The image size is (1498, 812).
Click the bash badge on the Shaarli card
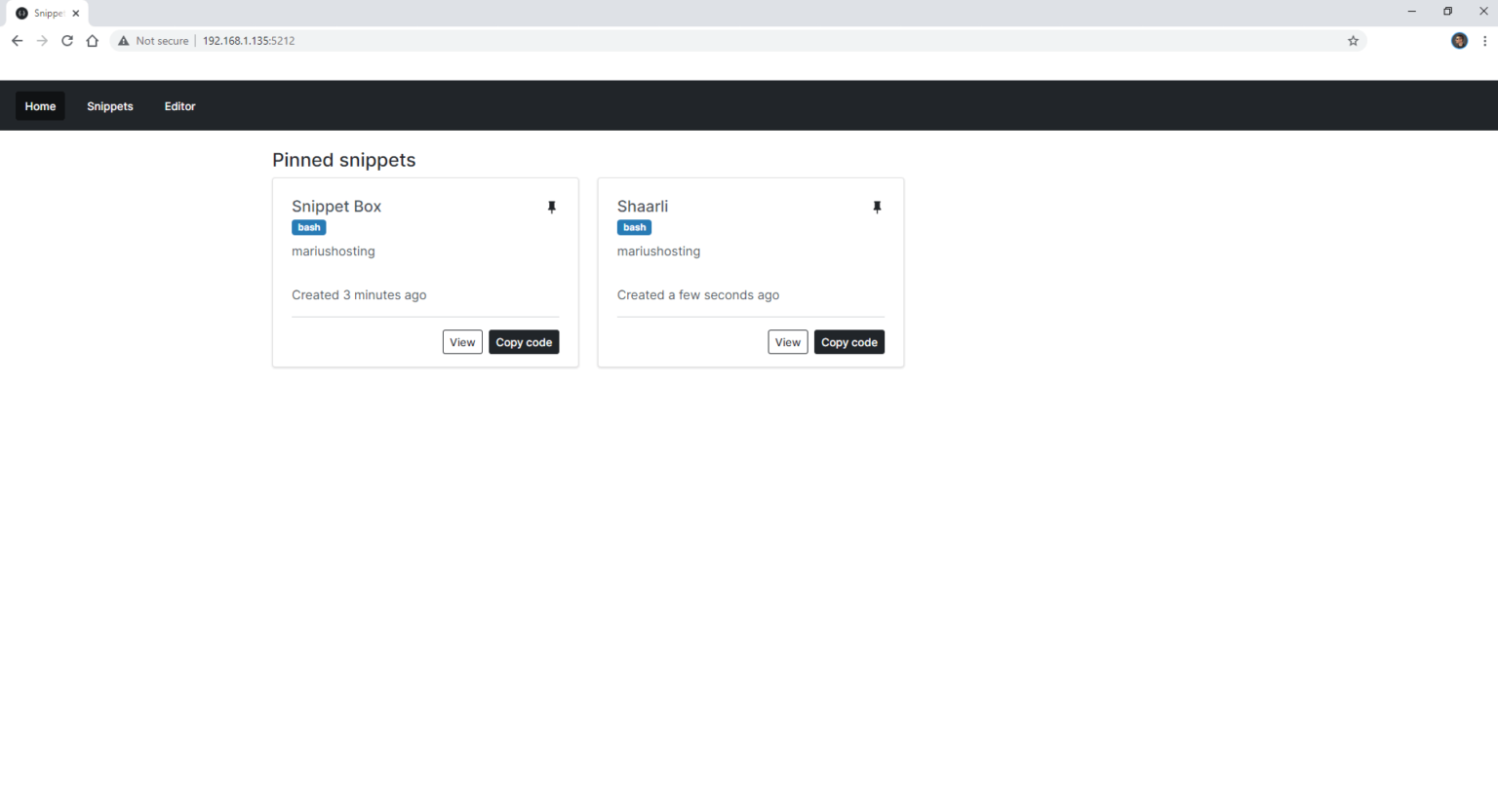(634, 227)
